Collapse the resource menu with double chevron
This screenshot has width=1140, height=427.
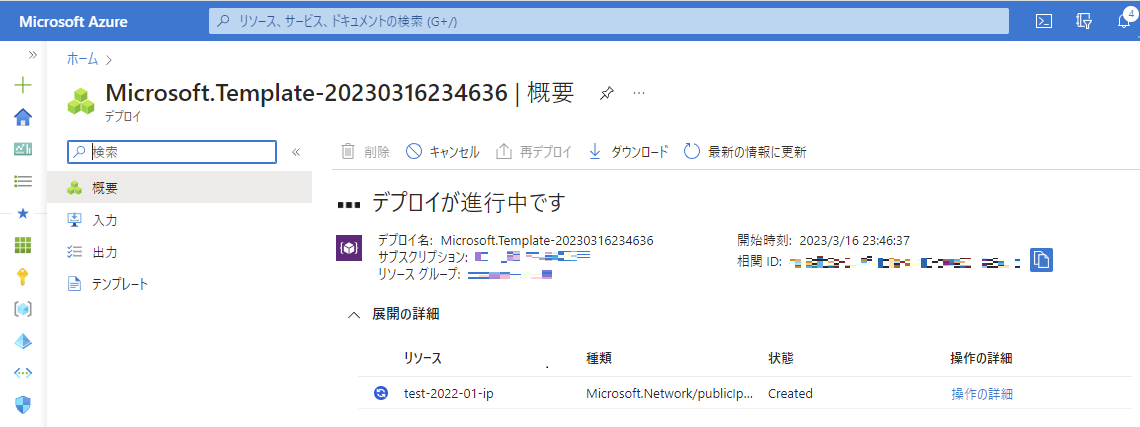click(x=296, y=152)
